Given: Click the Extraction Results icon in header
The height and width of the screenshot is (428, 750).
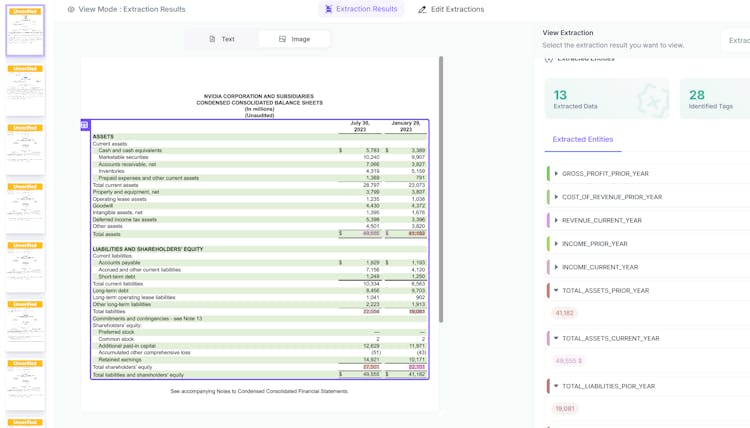Looking at the screenshot, I should click(x=329, y=9).
